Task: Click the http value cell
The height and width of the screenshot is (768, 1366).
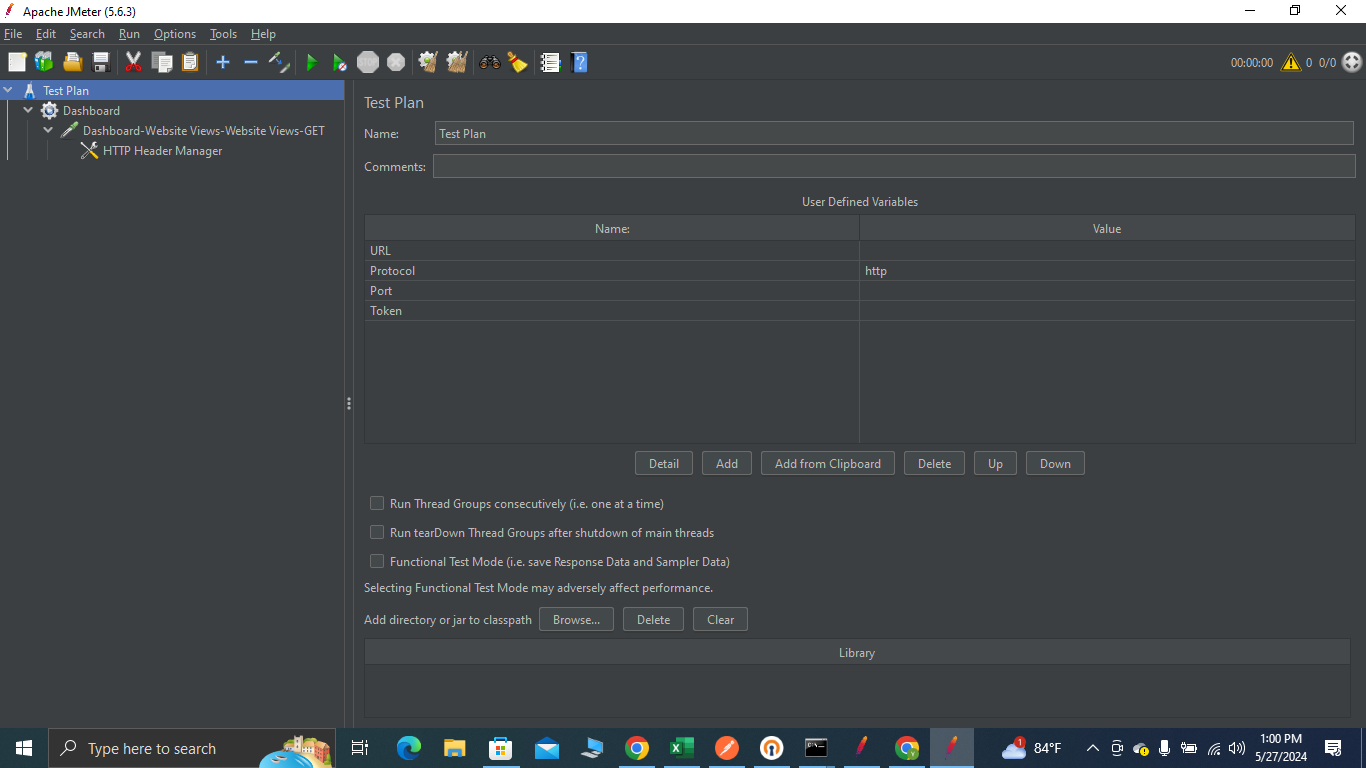Action: point(1107,270)
